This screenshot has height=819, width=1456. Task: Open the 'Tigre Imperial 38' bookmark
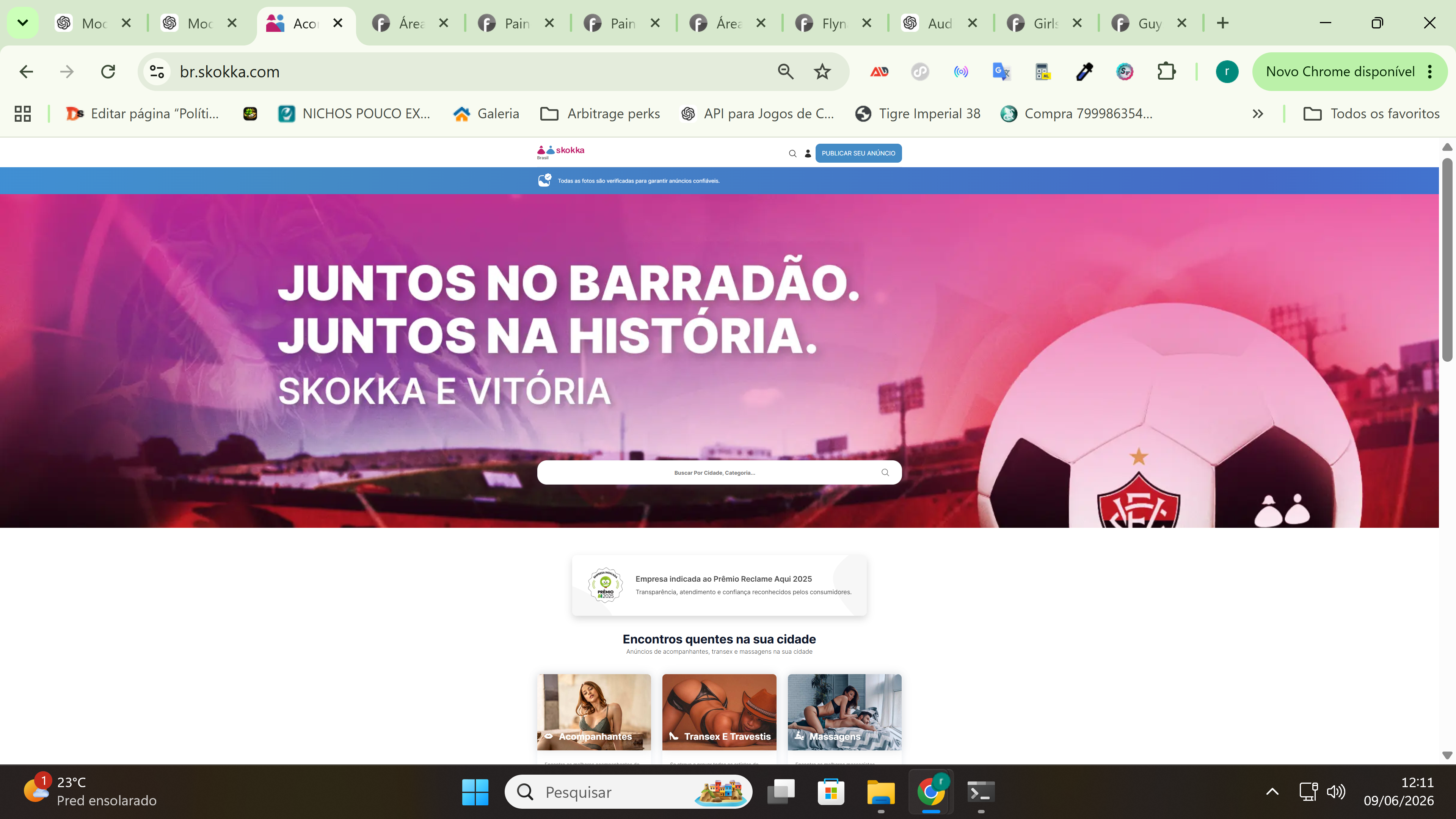[x=918, y=114]
